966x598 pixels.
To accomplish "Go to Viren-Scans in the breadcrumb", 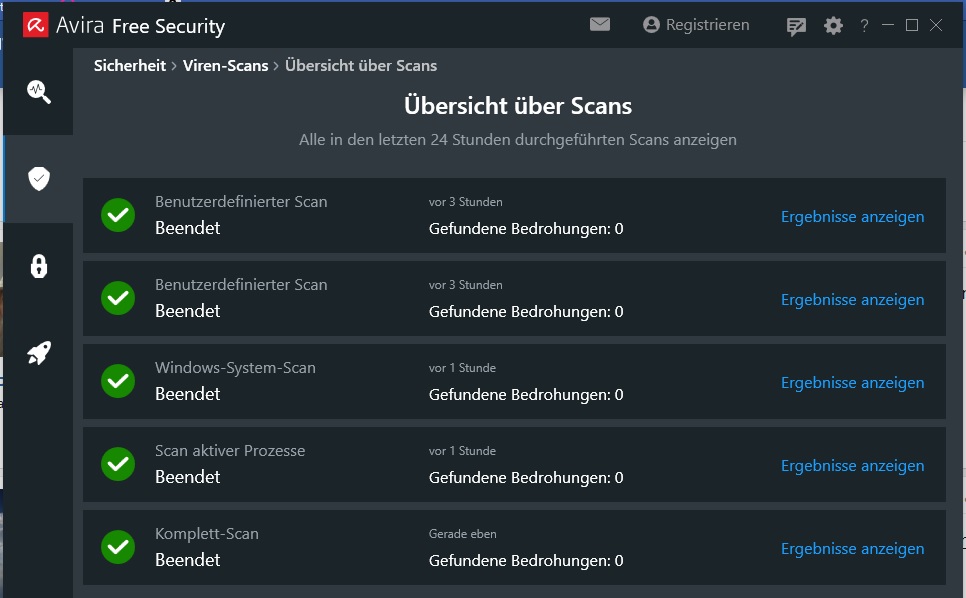I will pyautogui.click(x=225, y=66).
